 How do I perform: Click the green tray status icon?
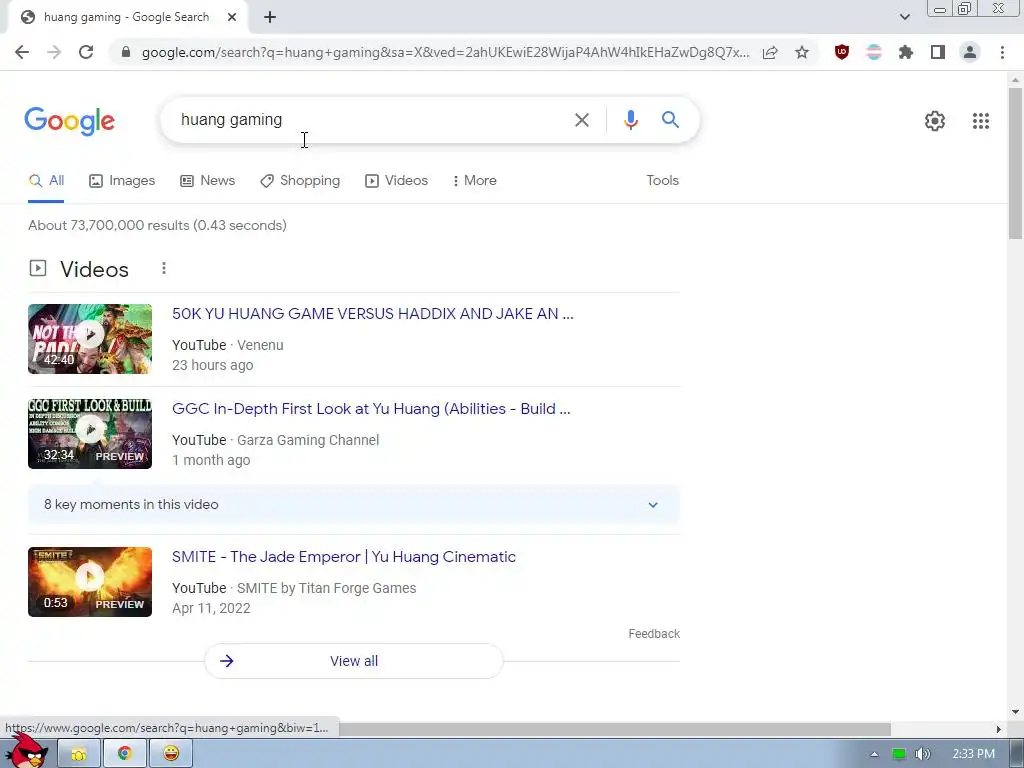[x=899, y=754]
